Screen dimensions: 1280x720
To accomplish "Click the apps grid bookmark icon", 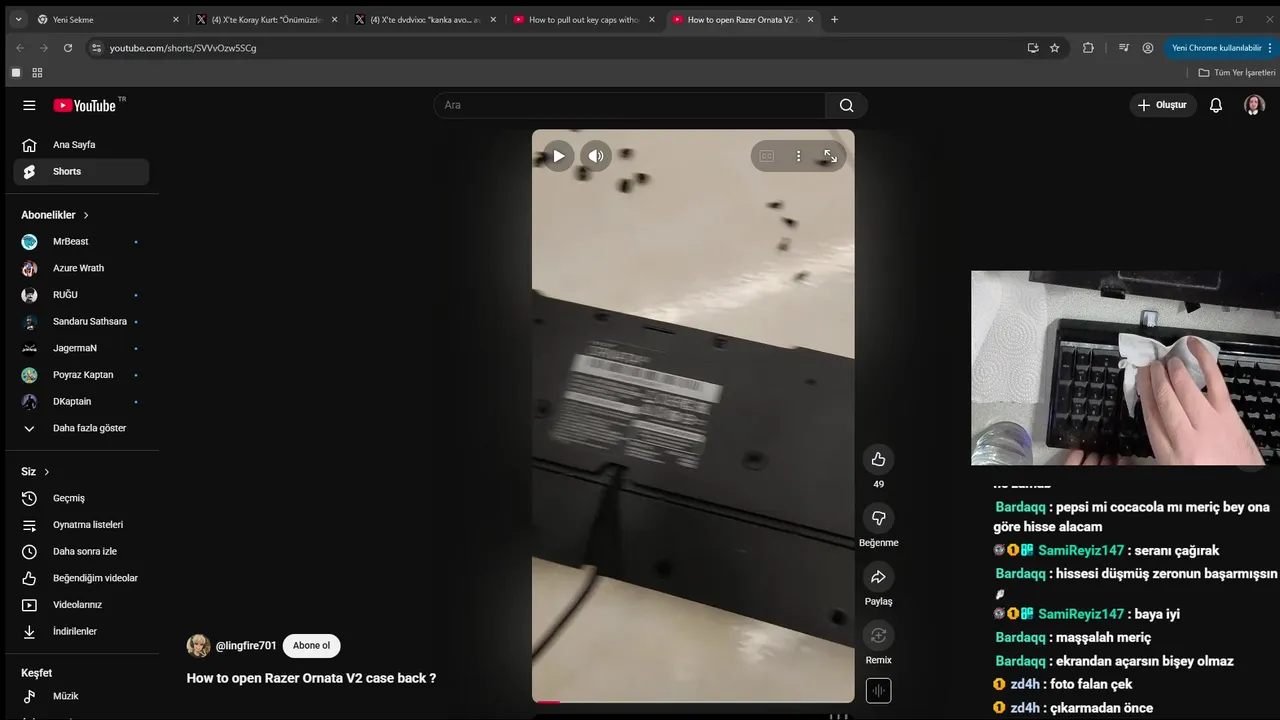I will (x=37, y=73).
